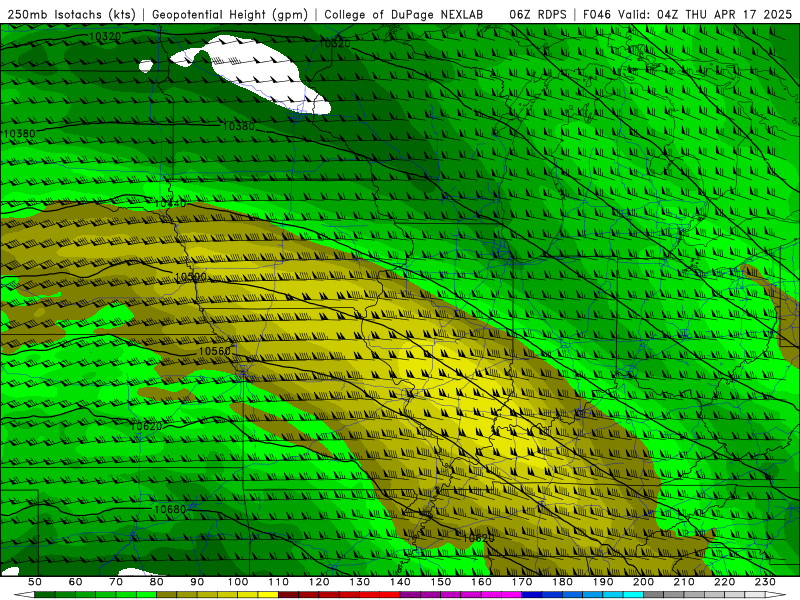Click the 90 value on the color scale
Image resolution: width=800 pixels, height=600 pixels.
[x=197, y=582]
